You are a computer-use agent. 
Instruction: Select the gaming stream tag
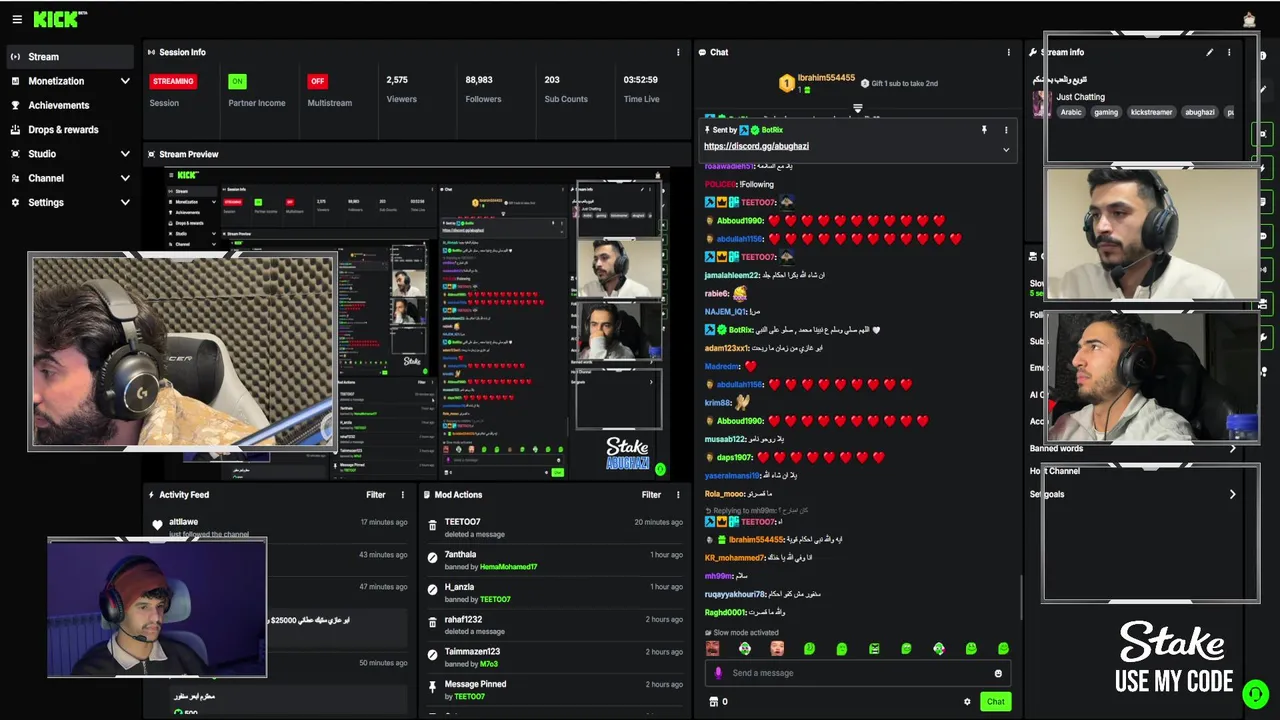1105,113
